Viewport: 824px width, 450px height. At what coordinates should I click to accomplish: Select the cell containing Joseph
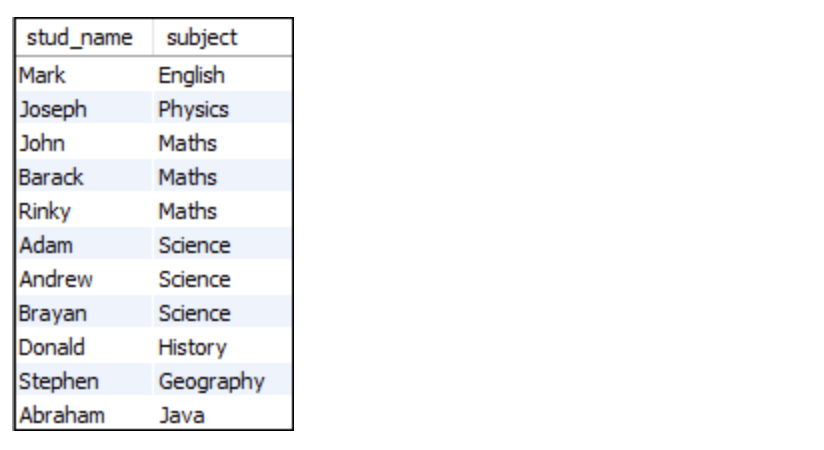pos(84,109)
